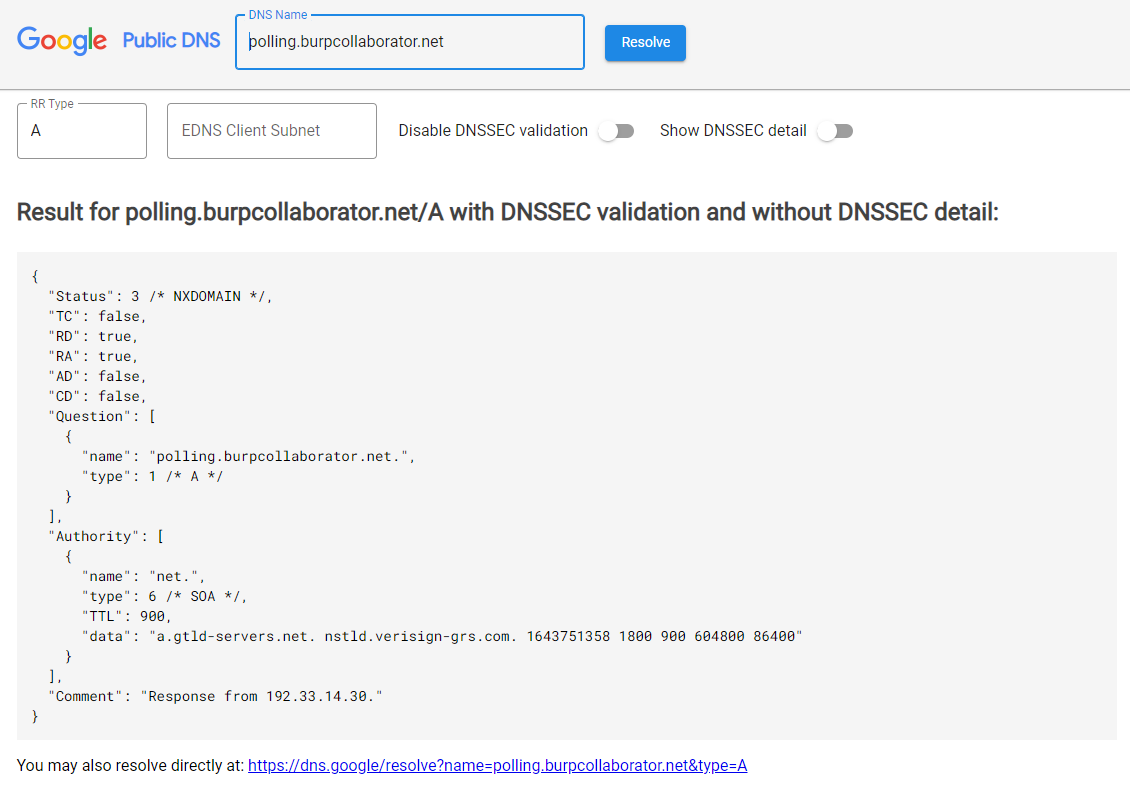Click the EDNS Client Subnet field

pyautogui.click(x=272, y=130)
